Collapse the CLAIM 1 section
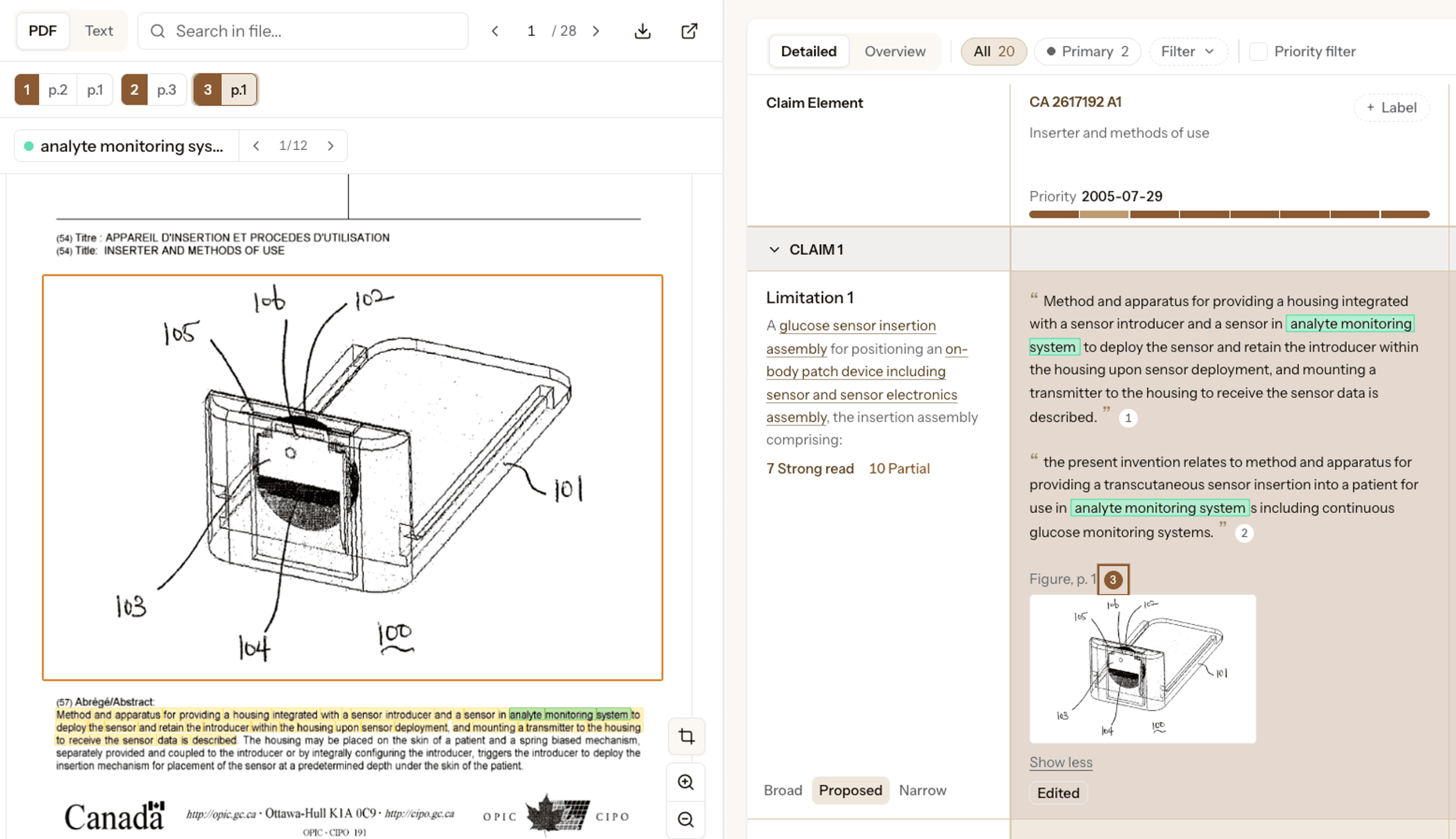Viewport: 1456px width, 839px height. pyautogui.click(x=774, y=249)
